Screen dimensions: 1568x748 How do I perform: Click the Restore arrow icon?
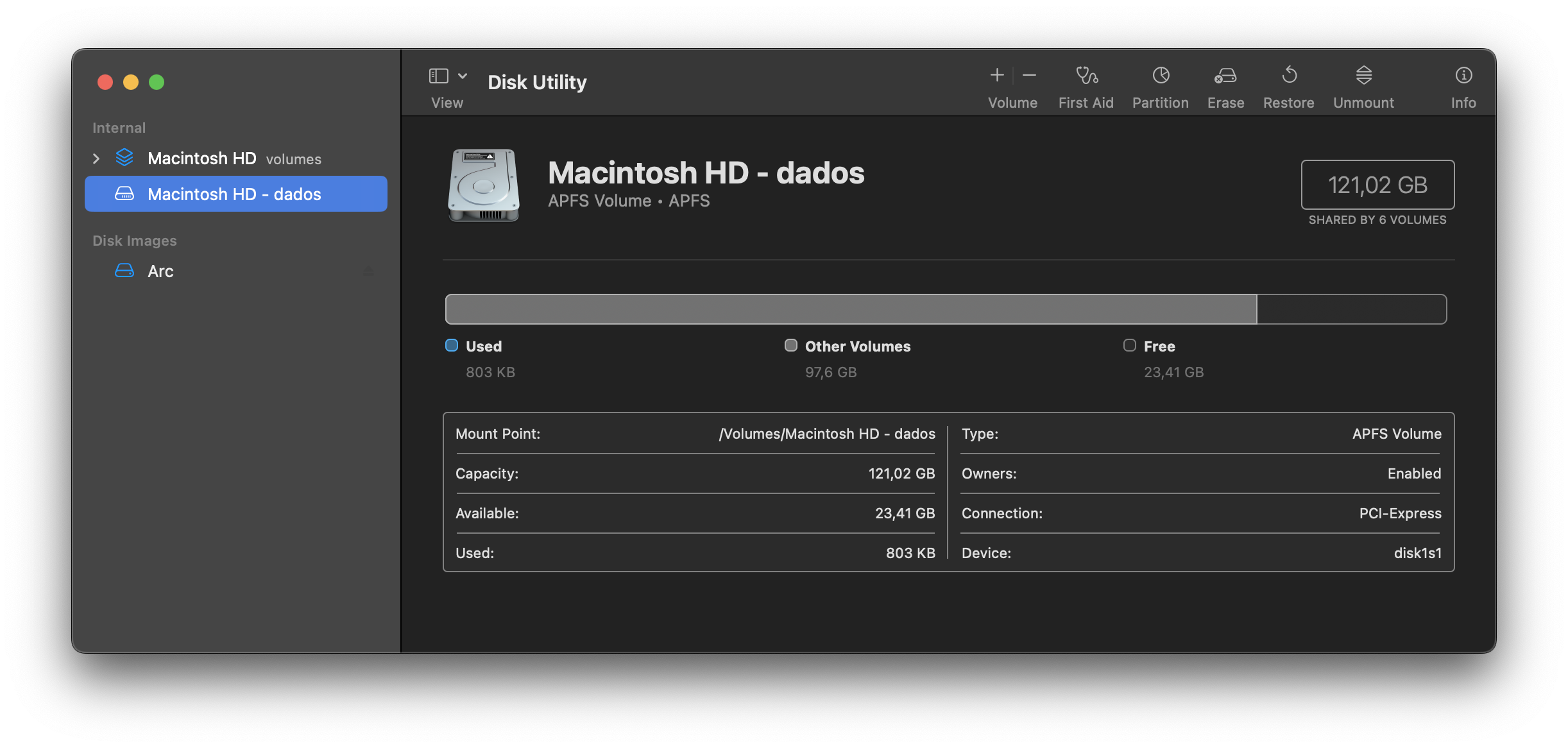click(x=1288, y=76)
